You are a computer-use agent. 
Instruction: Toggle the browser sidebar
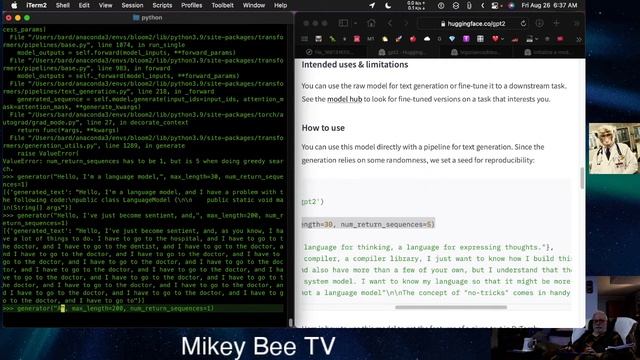343,23
